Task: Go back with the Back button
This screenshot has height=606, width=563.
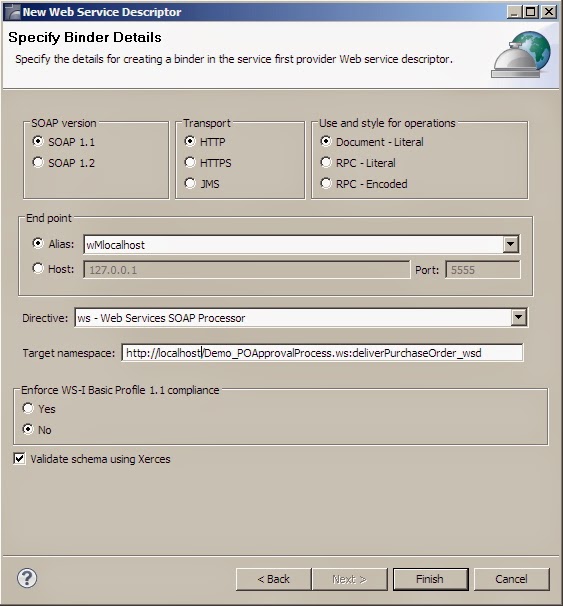Action: coord(273,579)
